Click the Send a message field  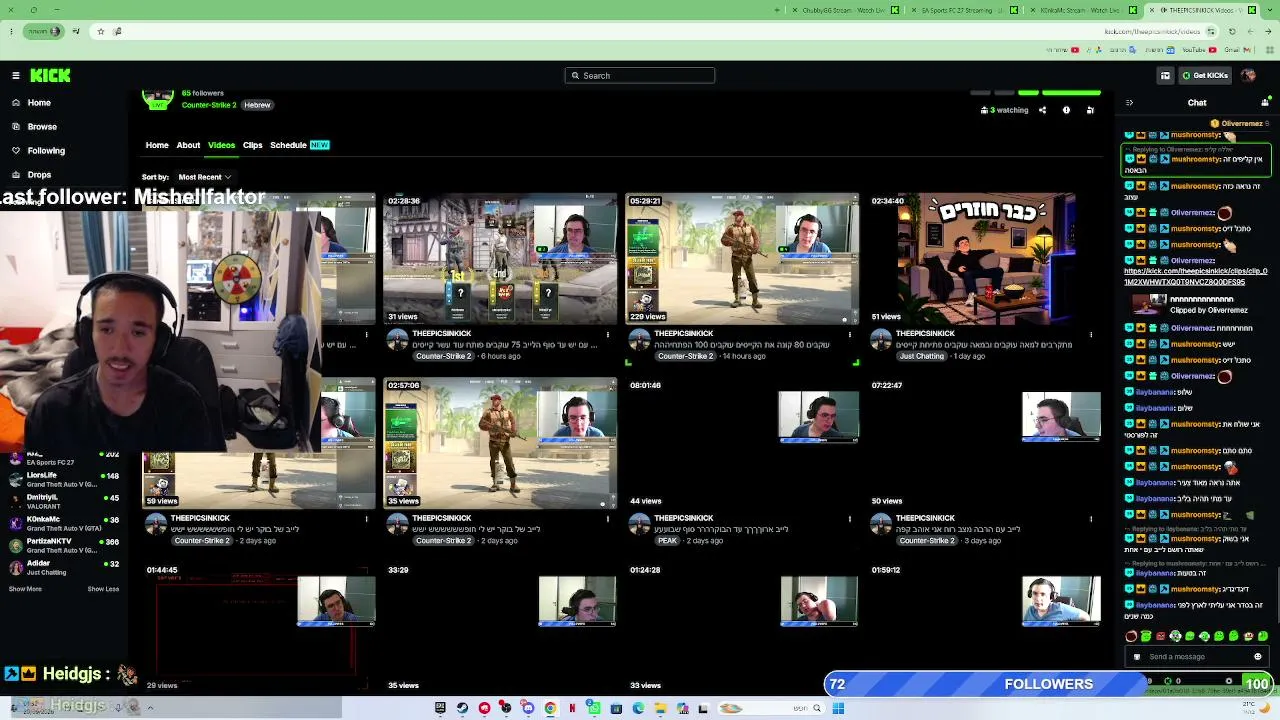tap(1190, 657)
